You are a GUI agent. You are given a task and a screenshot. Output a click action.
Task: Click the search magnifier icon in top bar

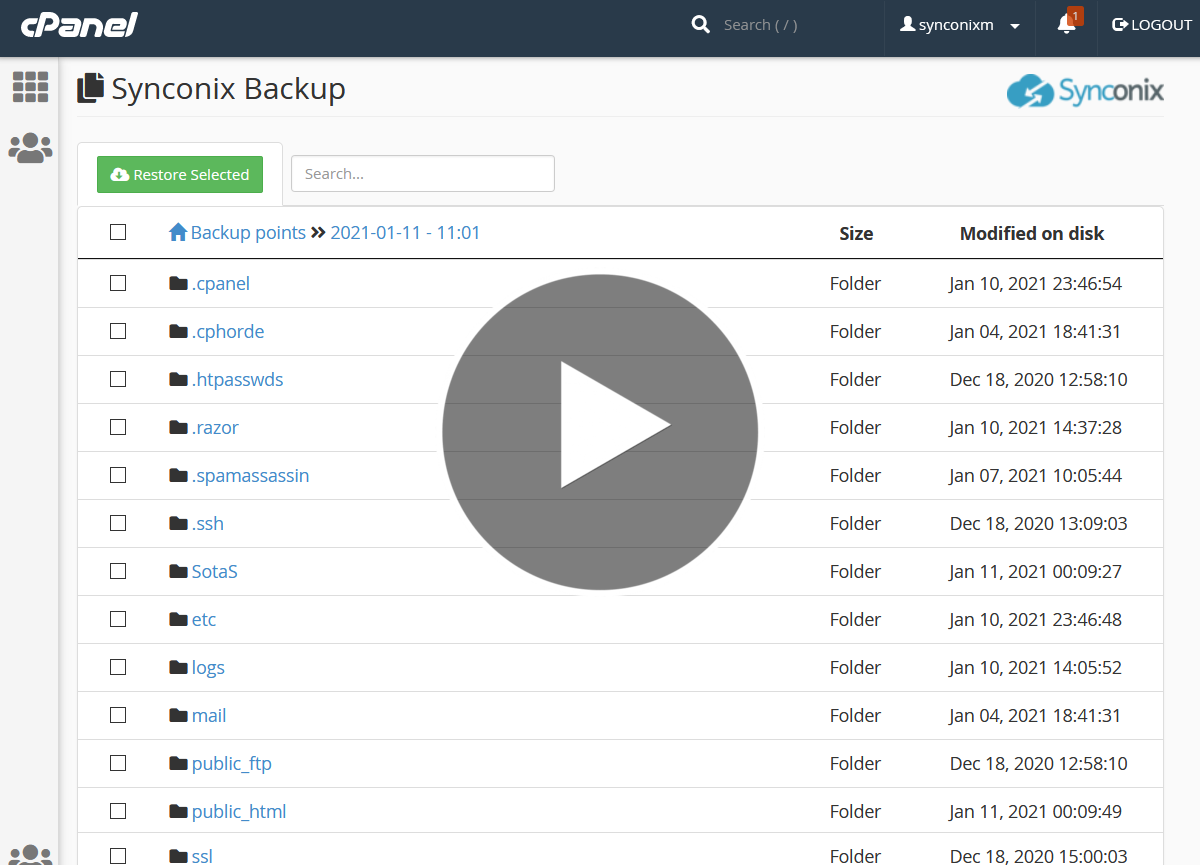(x=700, y=25)
